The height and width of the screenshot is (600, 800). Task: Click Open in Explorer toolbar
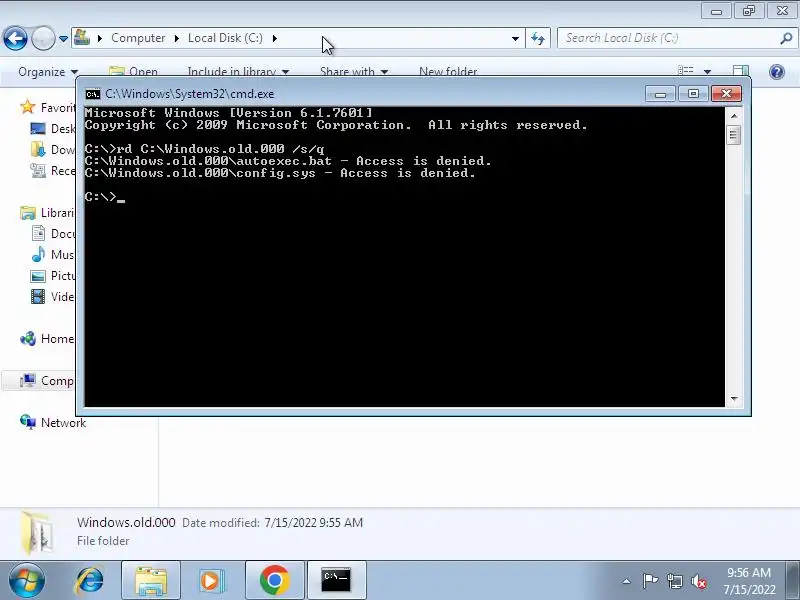click(134, 72)
